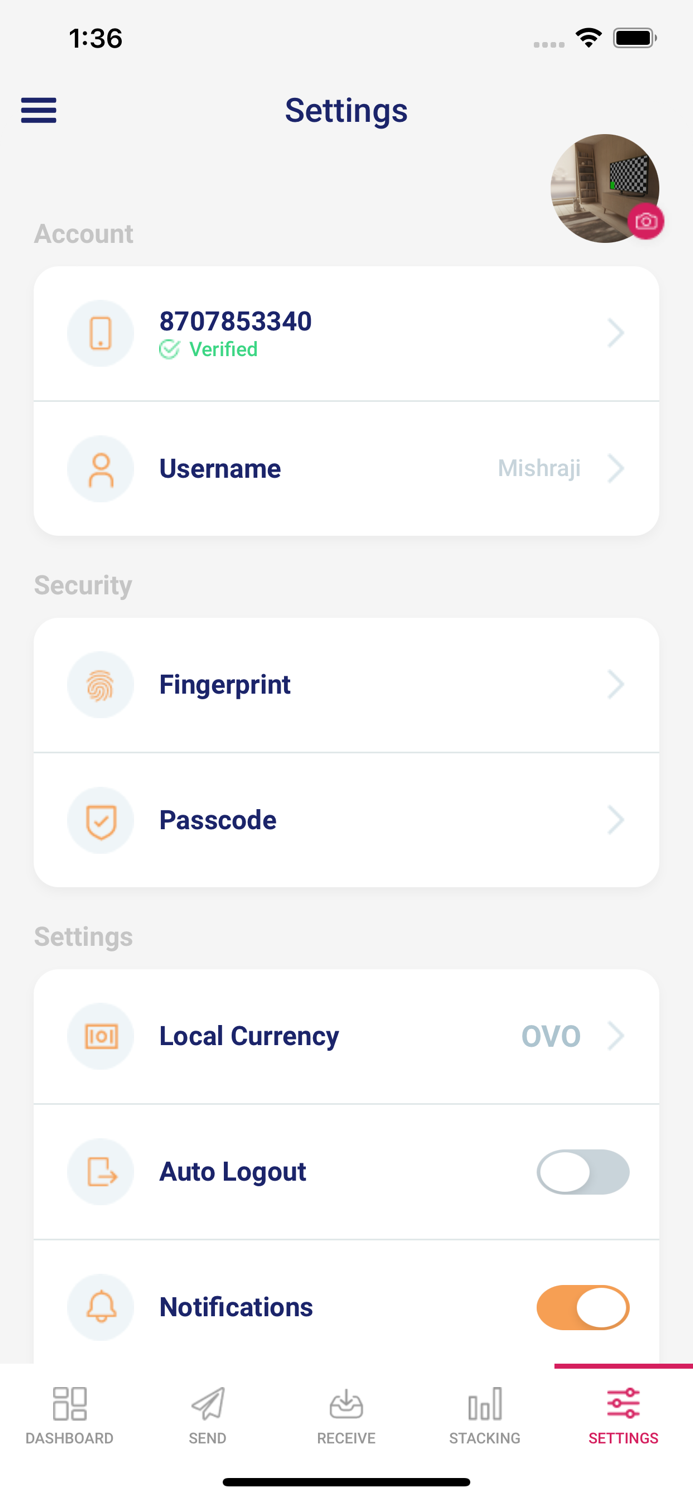The image size is (693, 1500).
Task: Tap the Auto Logout exit icon
Action: point(100,1172)
